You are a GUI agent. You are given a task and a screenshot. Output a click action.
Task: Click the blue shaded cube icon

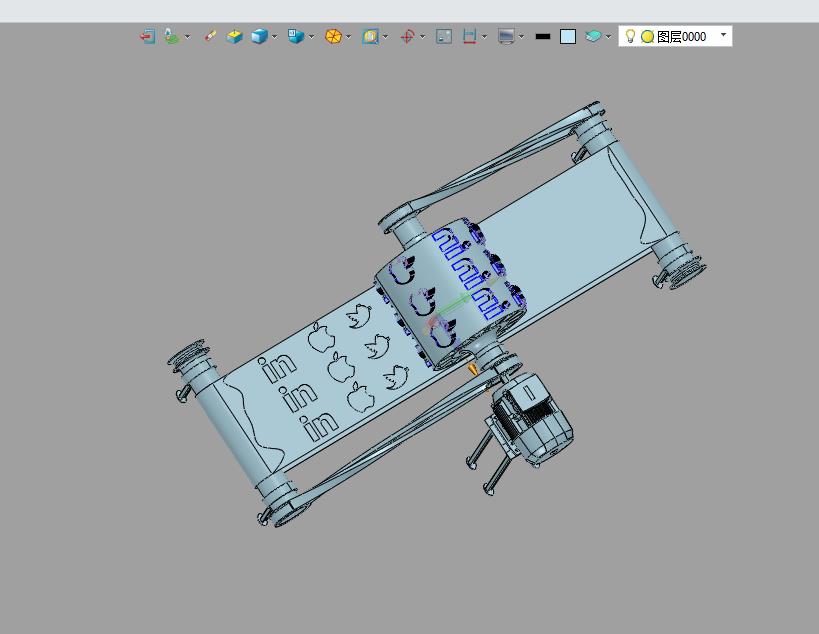coord(259,36)
